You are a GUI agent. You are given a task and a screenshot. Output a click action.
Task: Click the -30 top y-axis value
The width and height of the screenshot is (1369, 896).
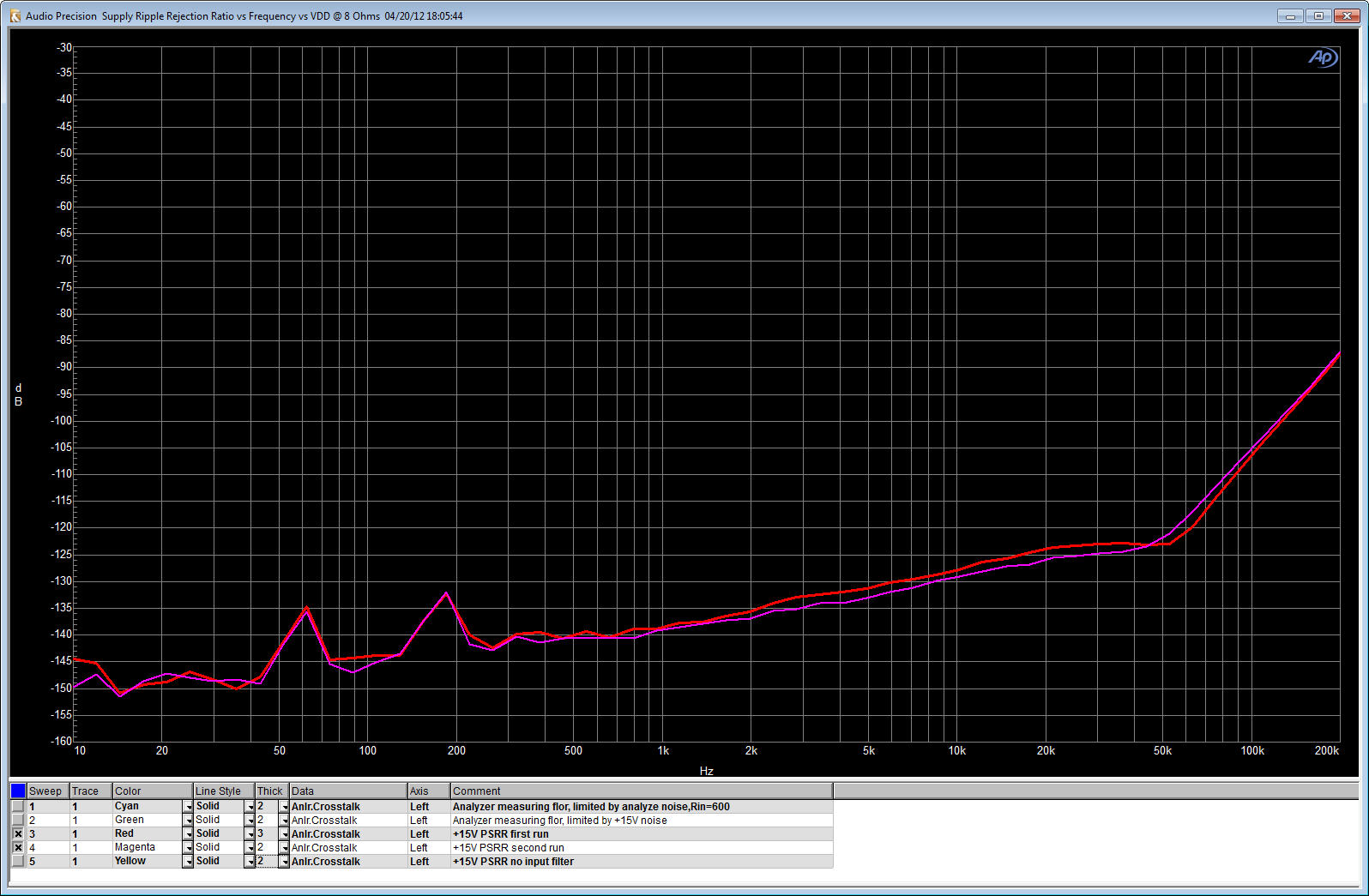(64, 47)
